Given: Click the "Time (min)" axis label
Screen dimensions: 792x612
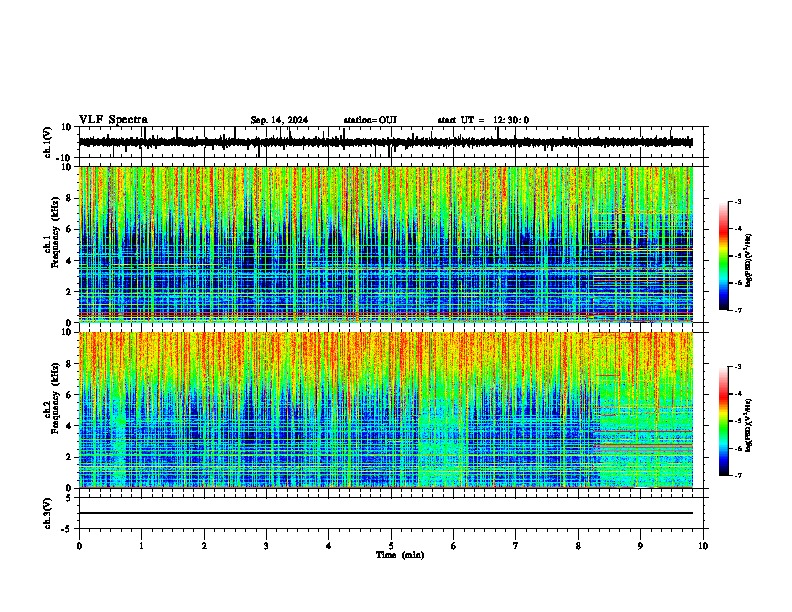Looking at the screenshot, I should (x=400, y=555).
